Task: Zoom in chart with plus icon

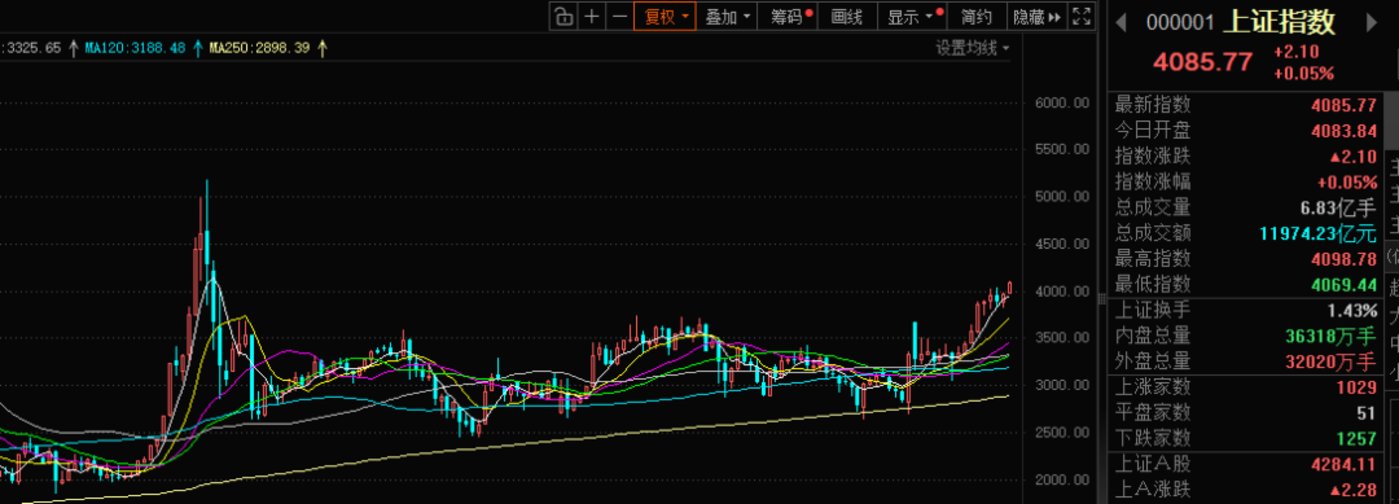Action: pyautogui.click(x=592, y=16)
